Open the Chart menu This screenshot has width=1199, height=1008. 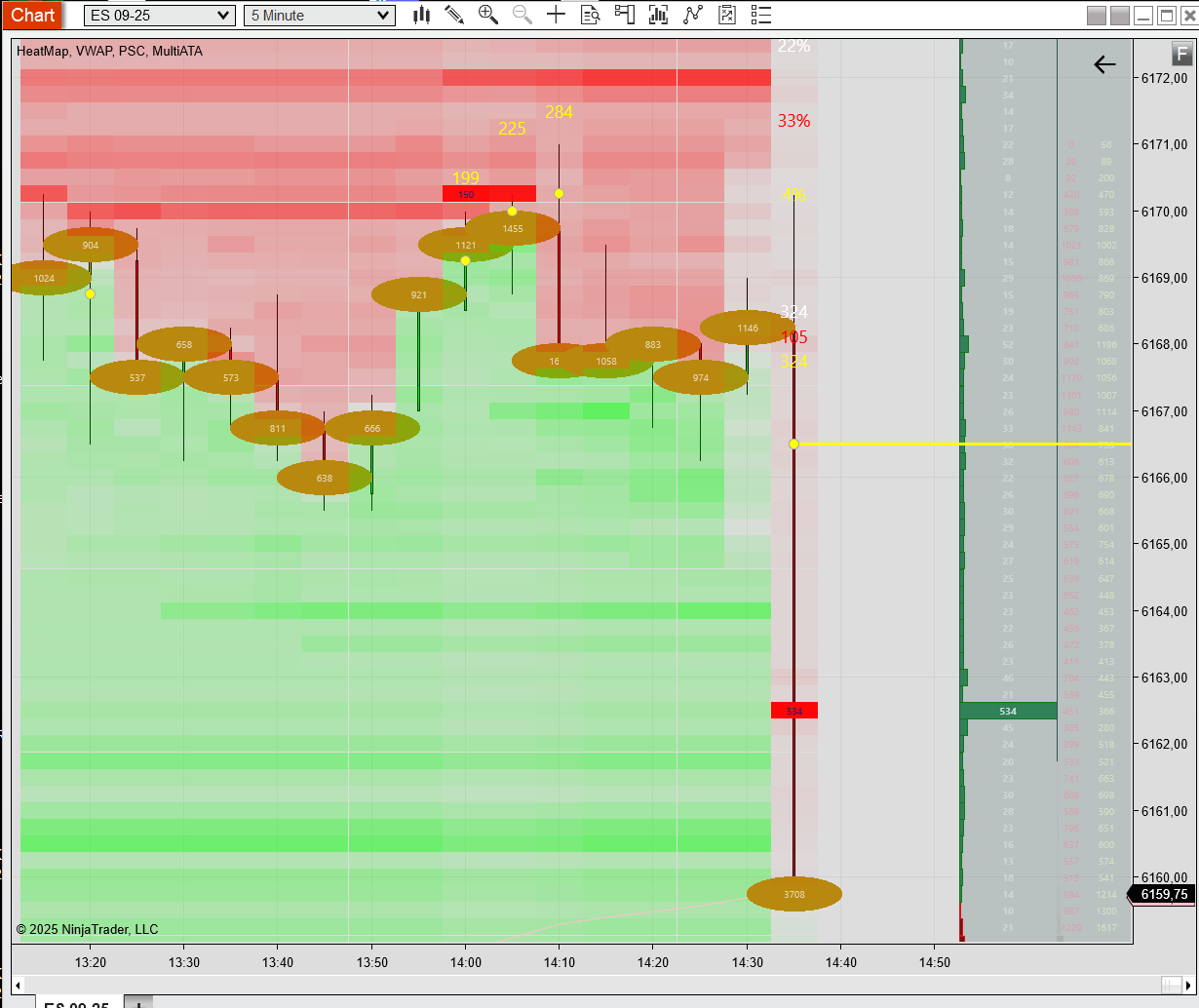point(32,15)
